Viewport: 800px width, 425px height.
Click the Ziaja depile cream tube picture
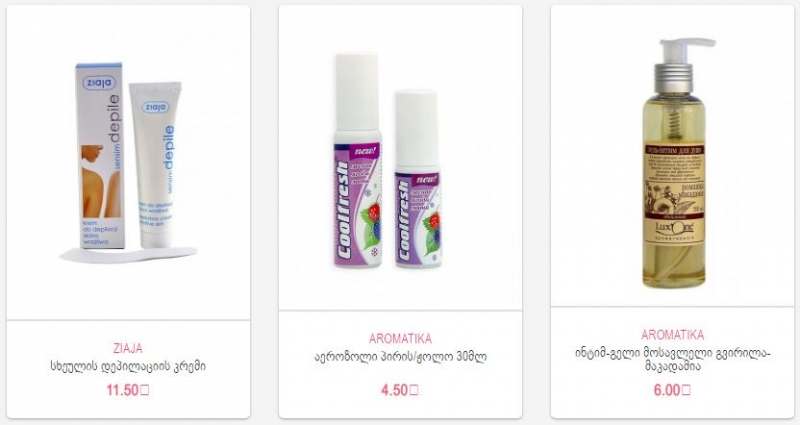pyautogui.click(x=155, y=164)
